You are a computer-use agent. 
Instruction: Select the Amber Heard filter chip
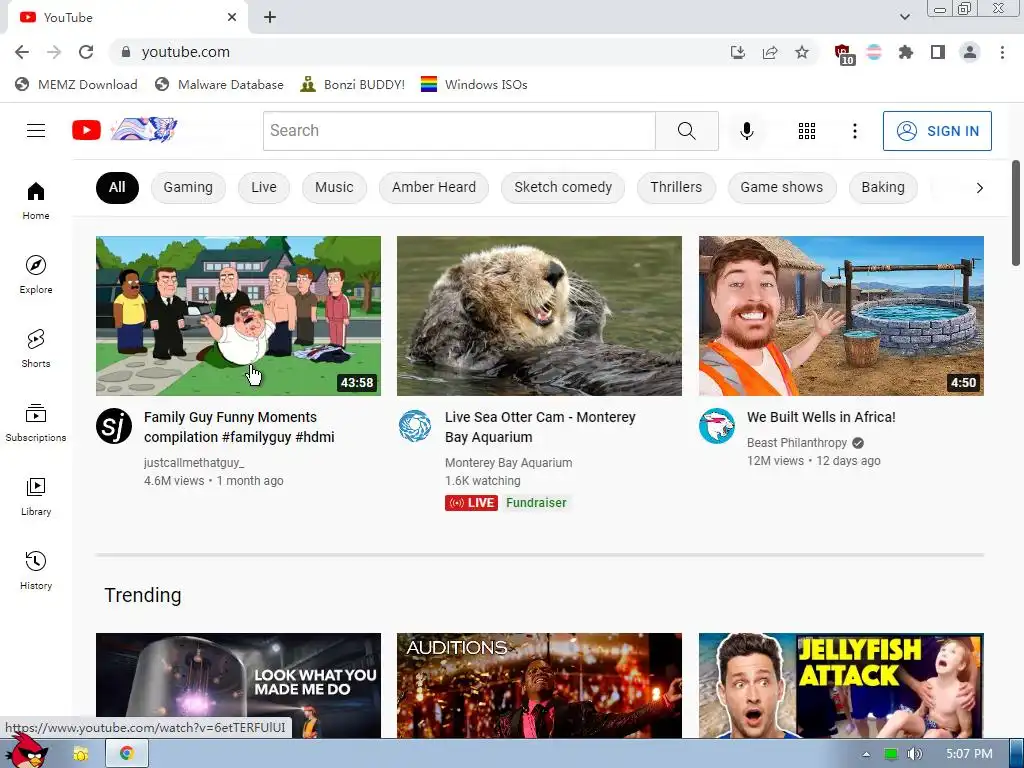[434, 187]
